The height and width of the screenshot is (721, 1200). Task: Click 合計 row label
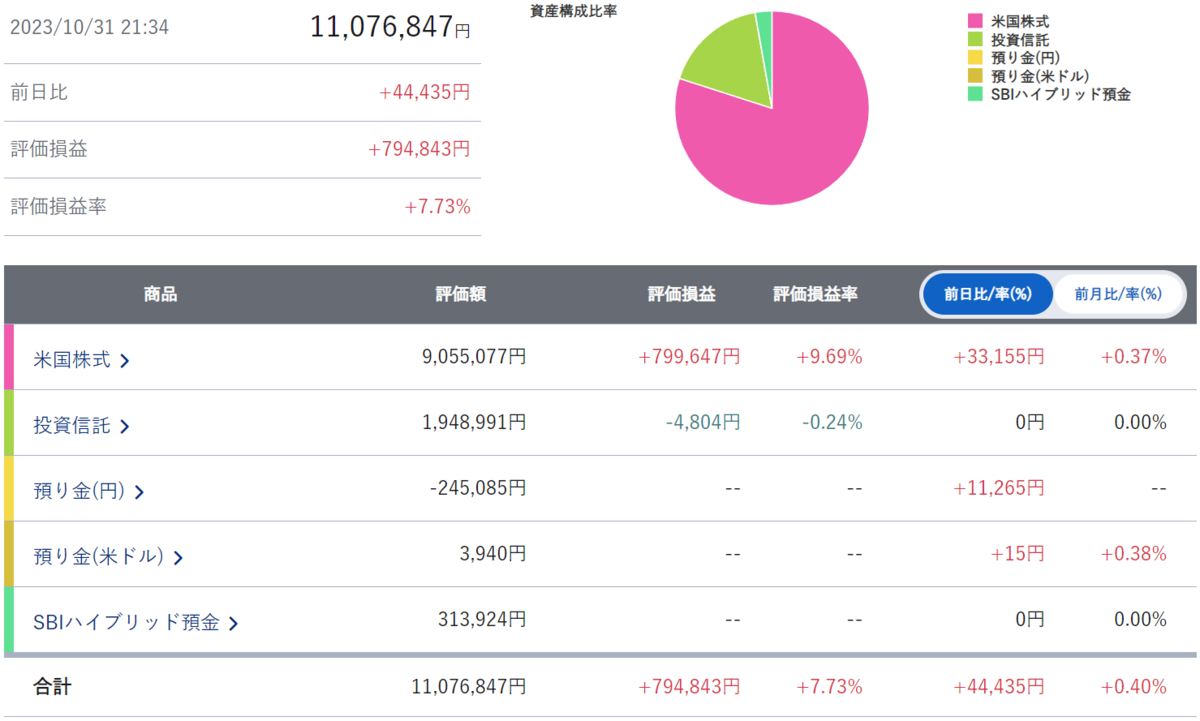pyautogui.click(x=53, y=687)
